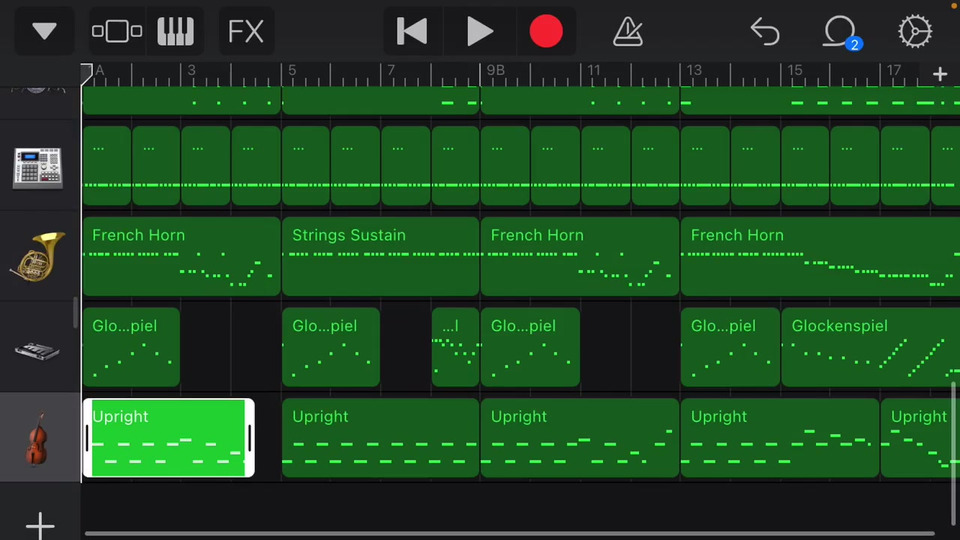Undo the last action

[x=765, y=31]
